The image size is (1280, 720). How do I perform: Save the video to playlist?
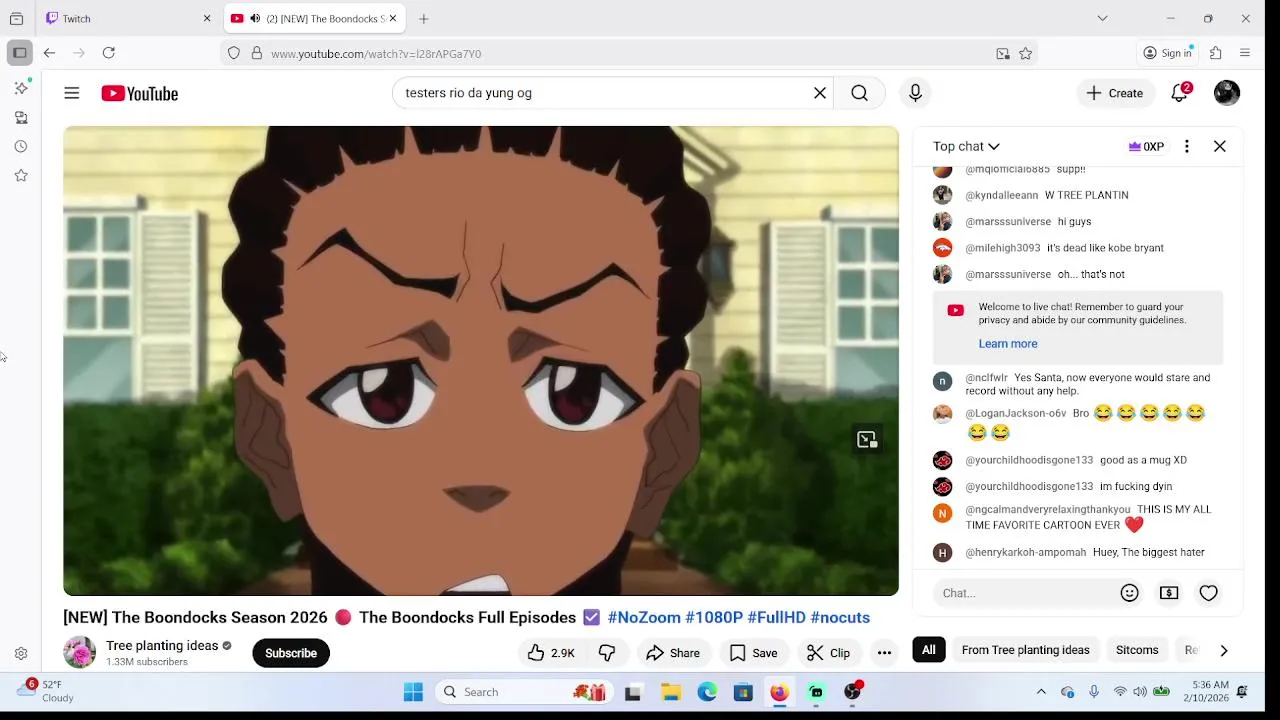coord(753,653)
